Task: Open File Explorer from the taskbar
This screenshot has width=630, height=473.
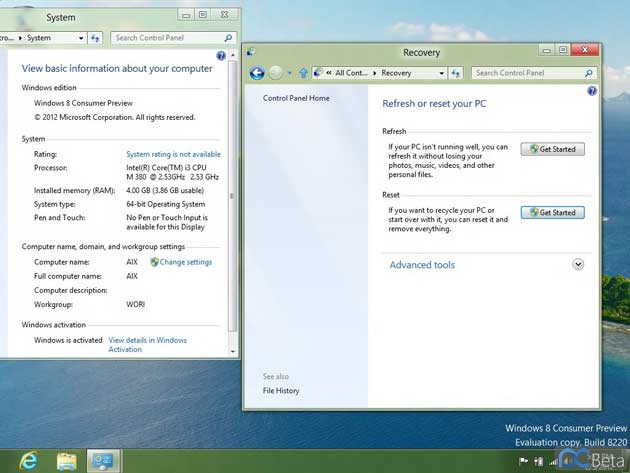Action: click(66, 460)
